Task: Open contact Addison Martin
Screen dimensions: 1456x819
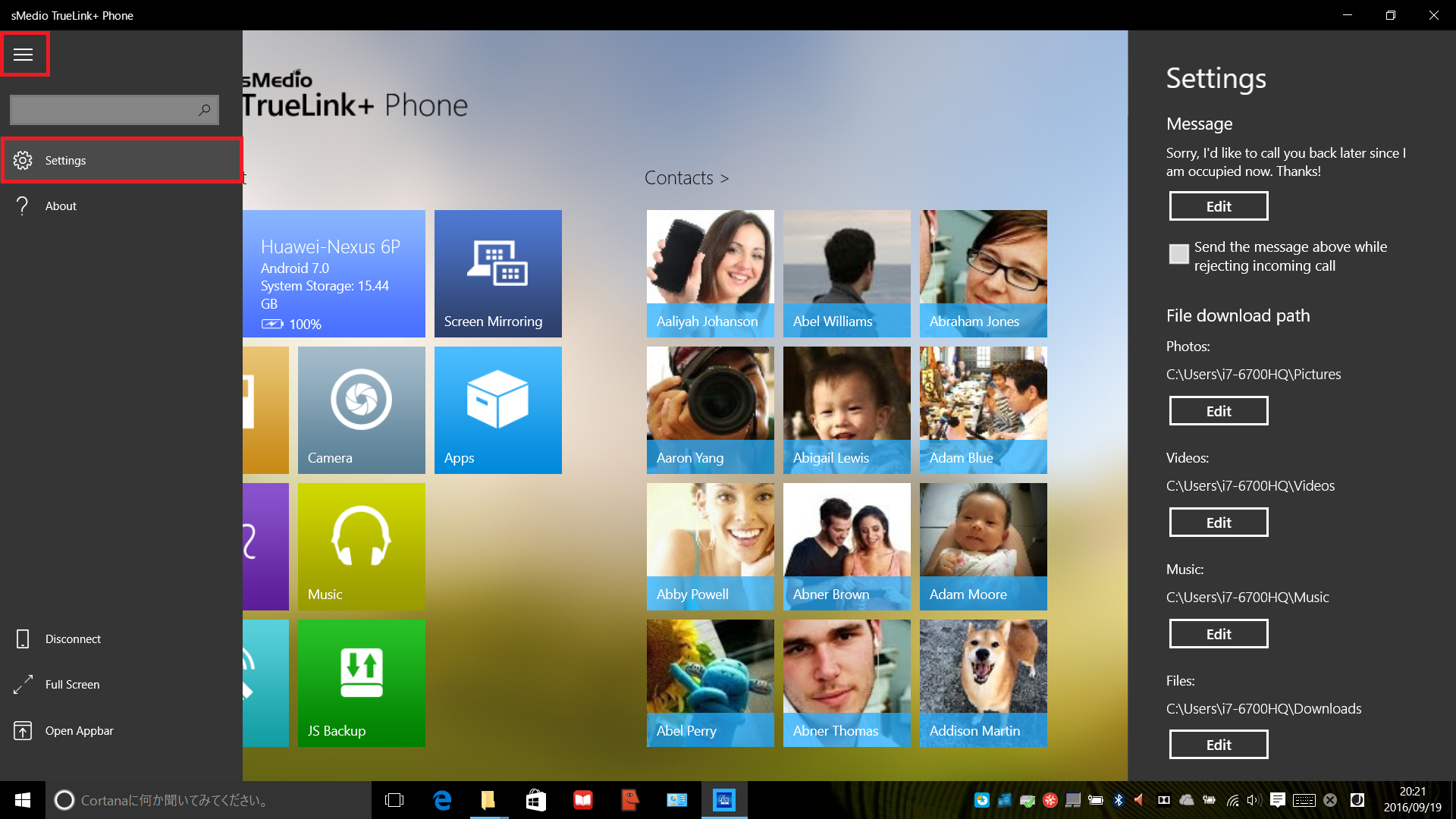Action: pos(984,683)
